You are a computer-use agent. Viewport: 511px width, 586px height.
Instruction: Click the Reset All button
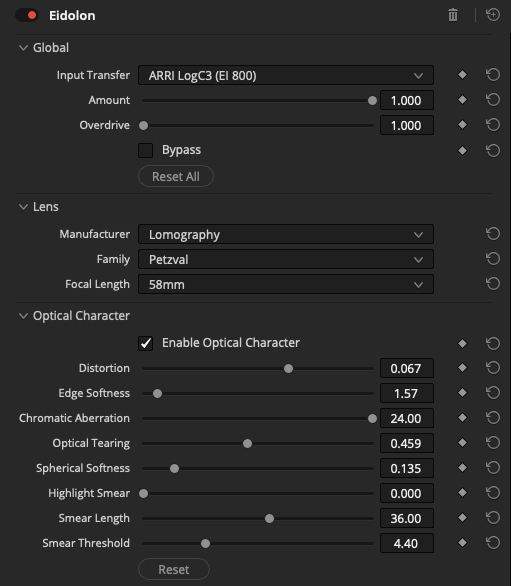coord(176,176)
